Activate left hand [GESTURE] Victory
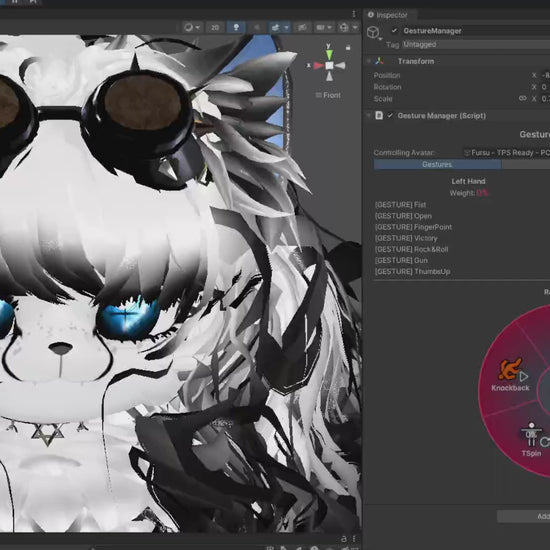Viewport: 550px width, 550px height. (x=406, y=239)
